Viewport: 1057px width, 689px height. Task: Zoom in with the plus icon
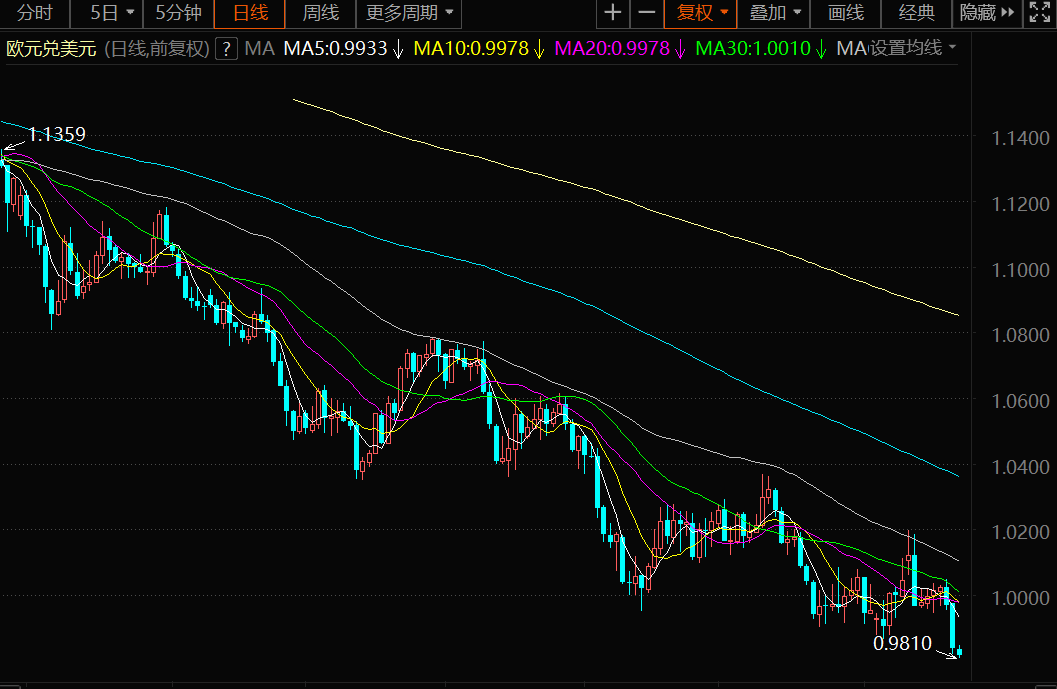(613, 13)
